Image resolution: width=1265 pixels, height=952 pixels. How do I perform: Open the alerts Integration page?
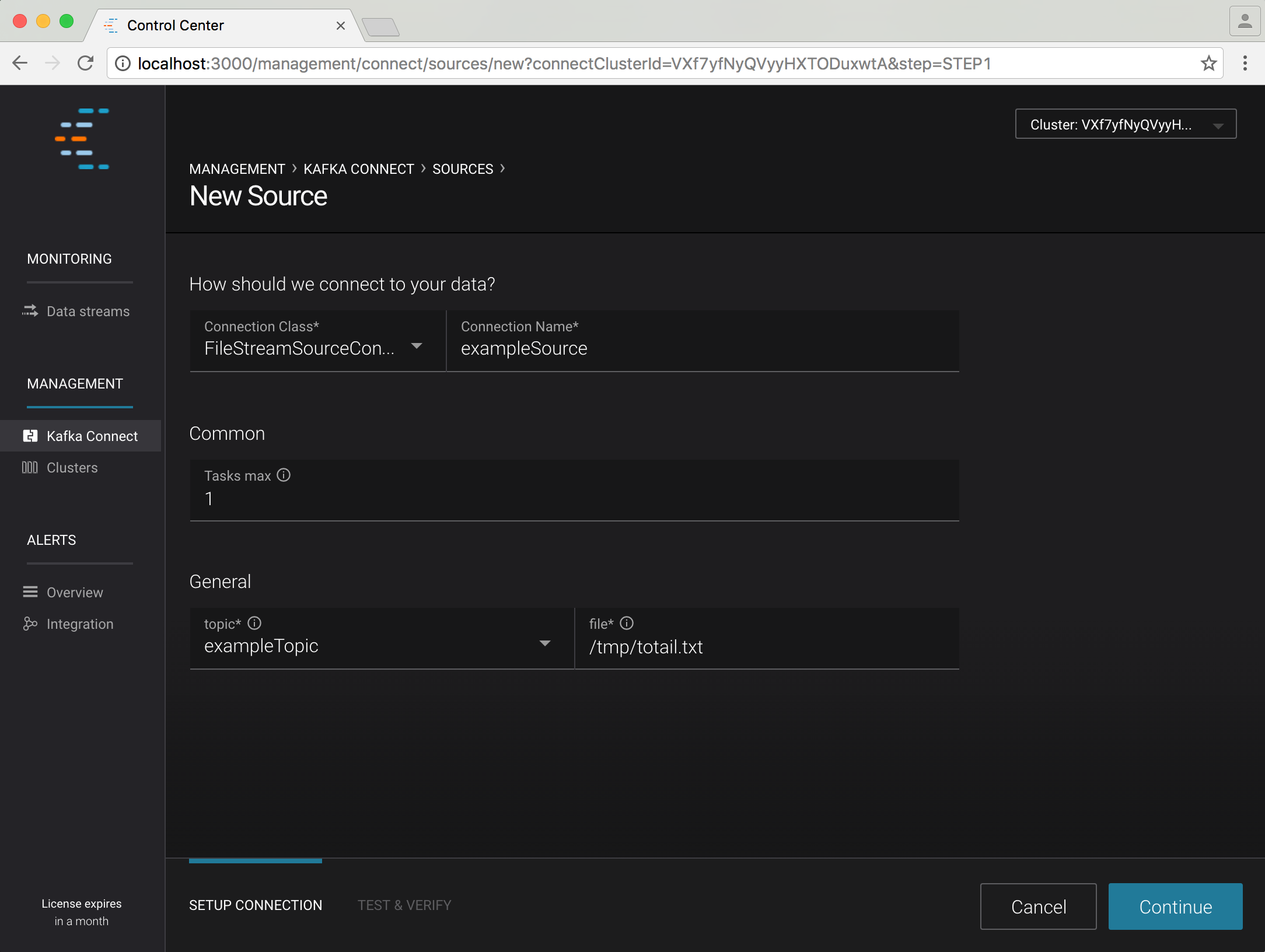click(80, 624)
